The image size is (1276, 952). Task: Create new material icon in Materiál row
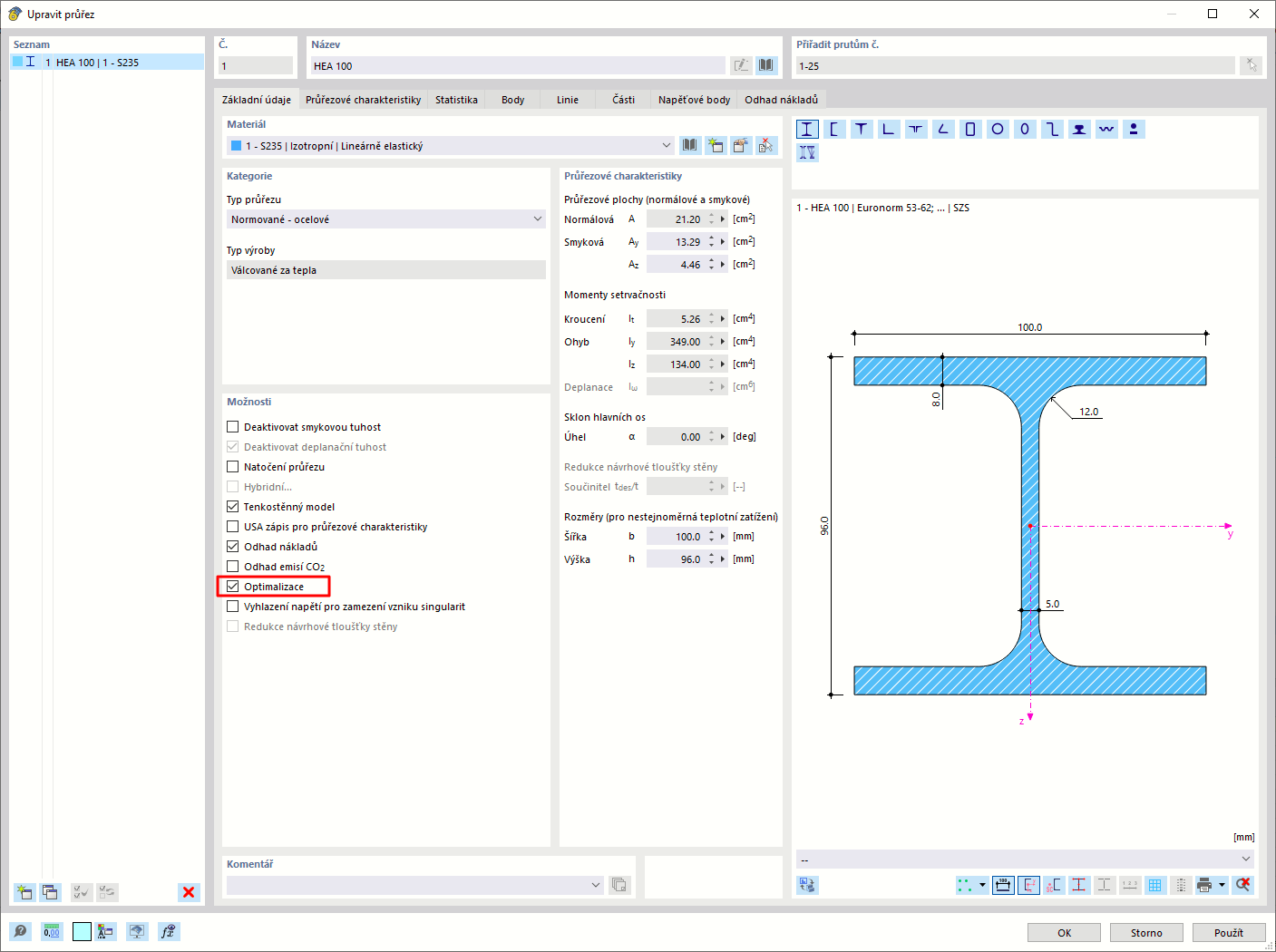(x=716, y=145)
